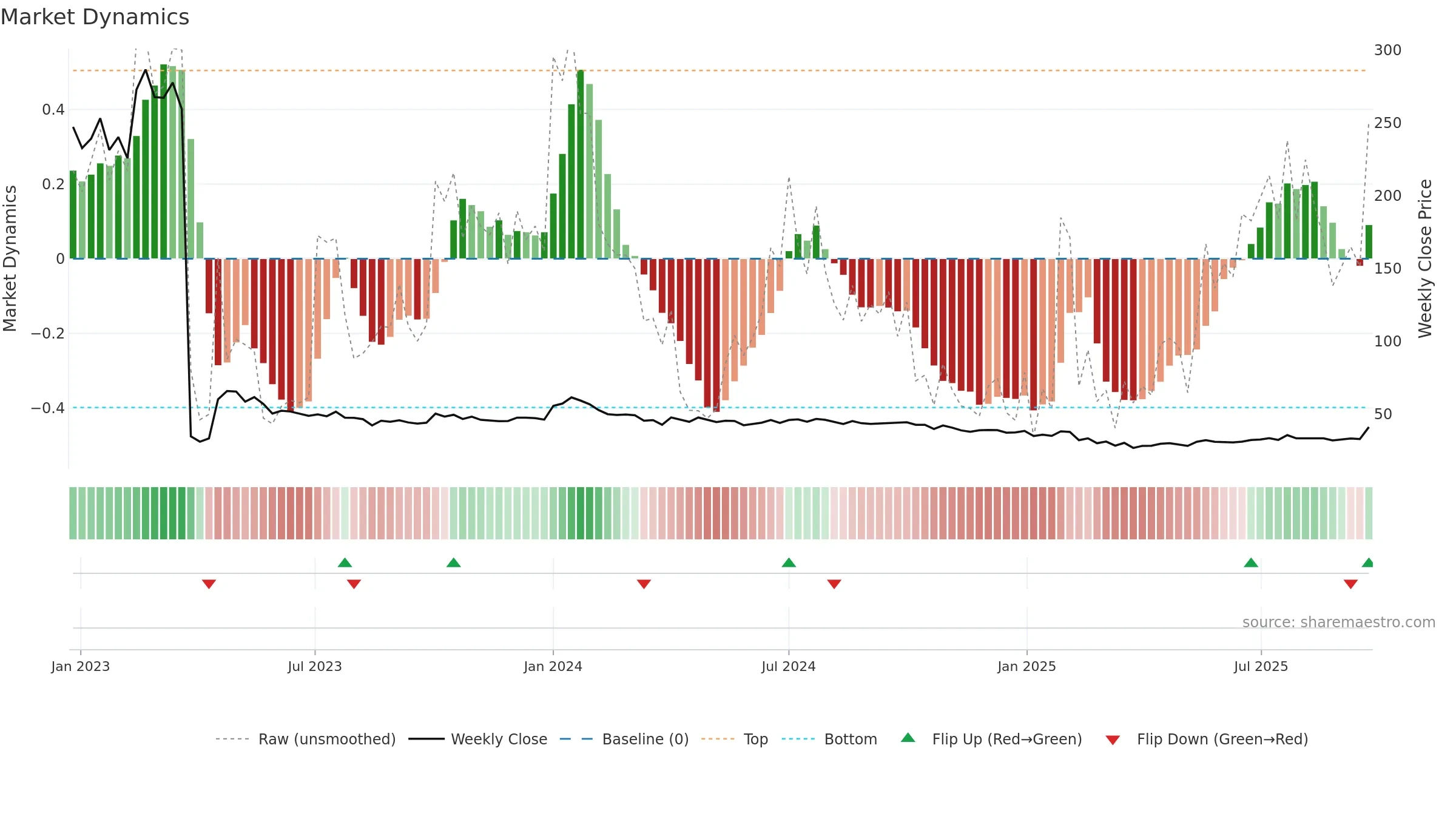Click the cyan dotted Bottom legend line sample
1456x819 pixels.
[x=798, y=739]
